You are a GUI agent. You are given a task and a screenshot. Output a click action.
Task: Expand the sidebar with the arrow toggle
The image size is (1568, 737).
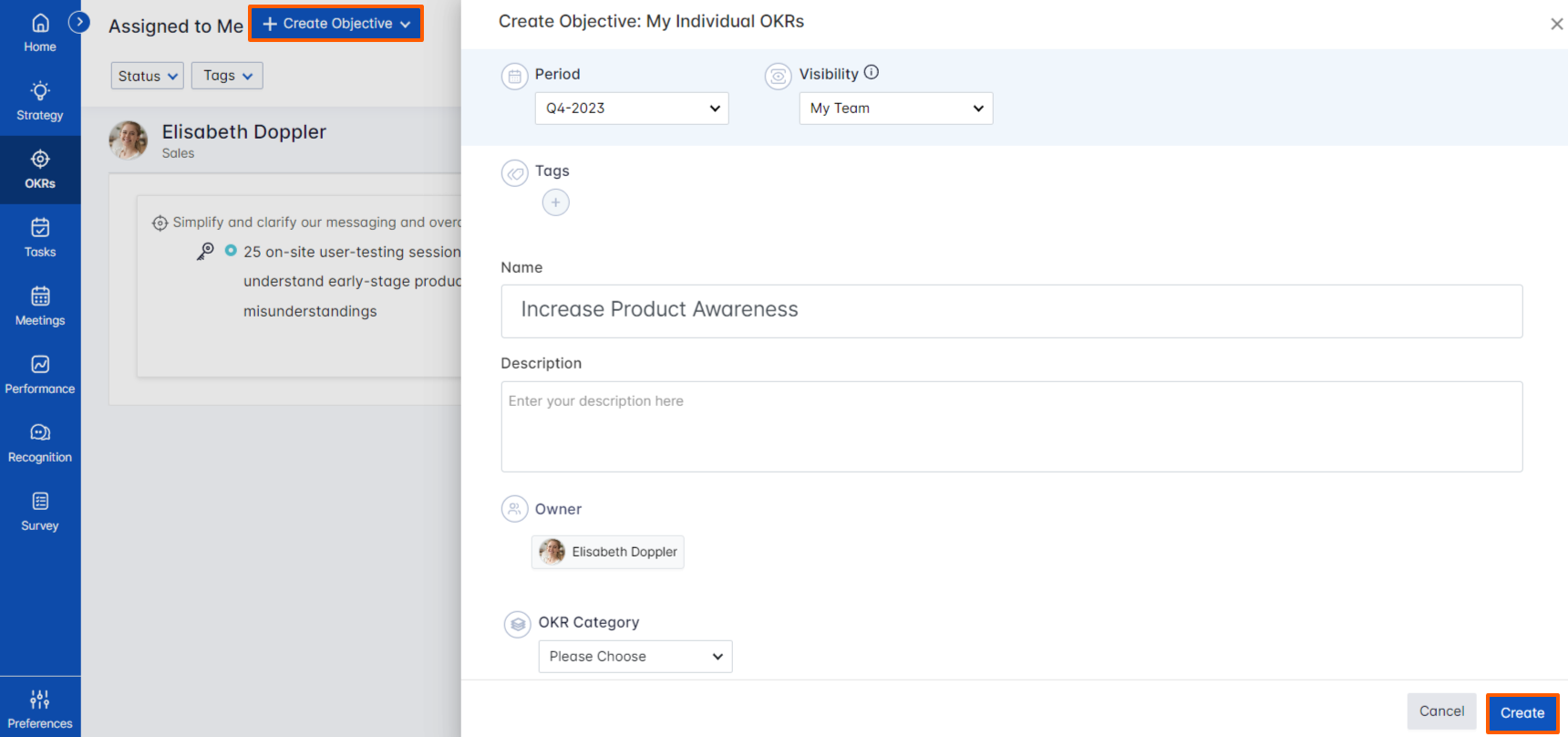79,22
